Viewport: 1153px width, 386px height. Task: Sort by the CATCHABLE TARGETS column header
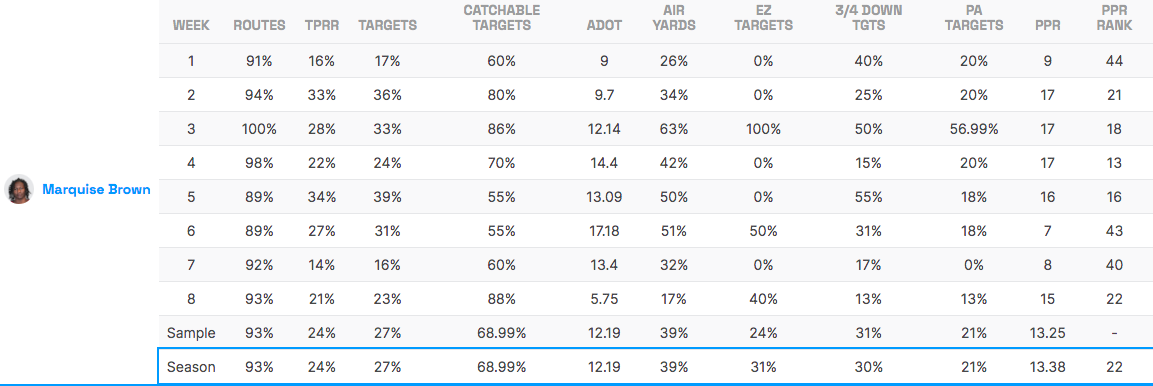pos(501,18)
